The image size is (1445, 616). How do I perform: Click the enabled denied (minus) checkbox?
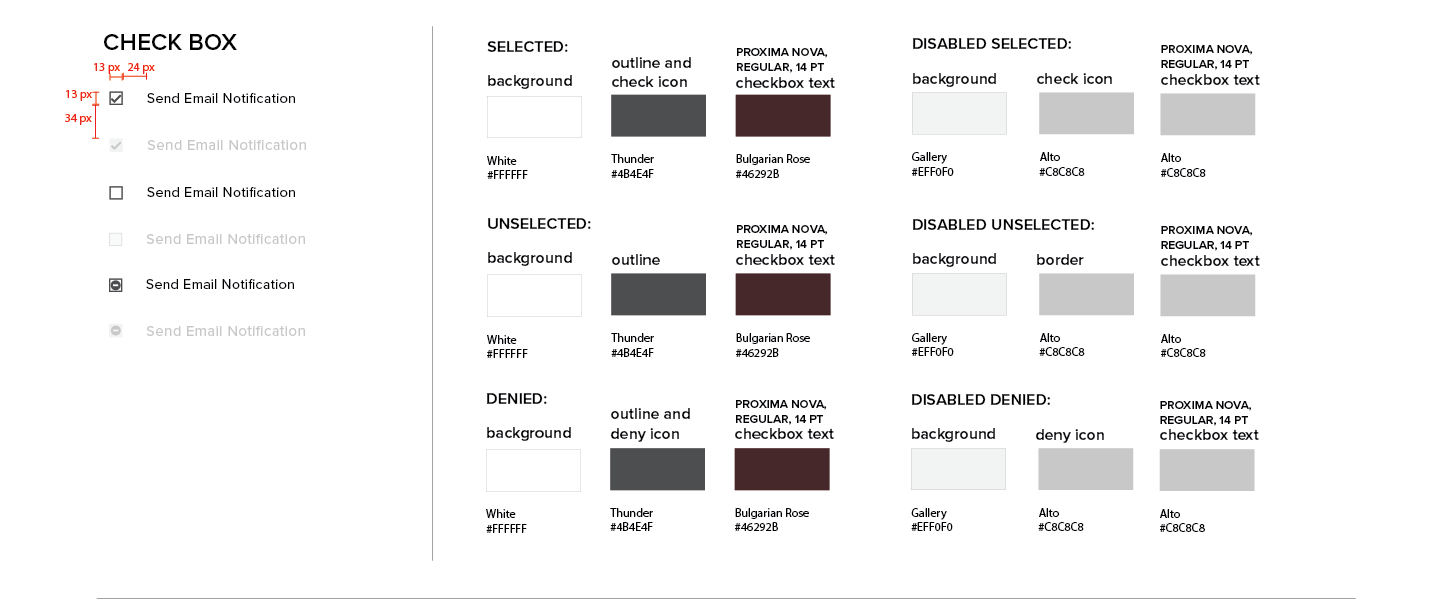[x=116, y=285]
